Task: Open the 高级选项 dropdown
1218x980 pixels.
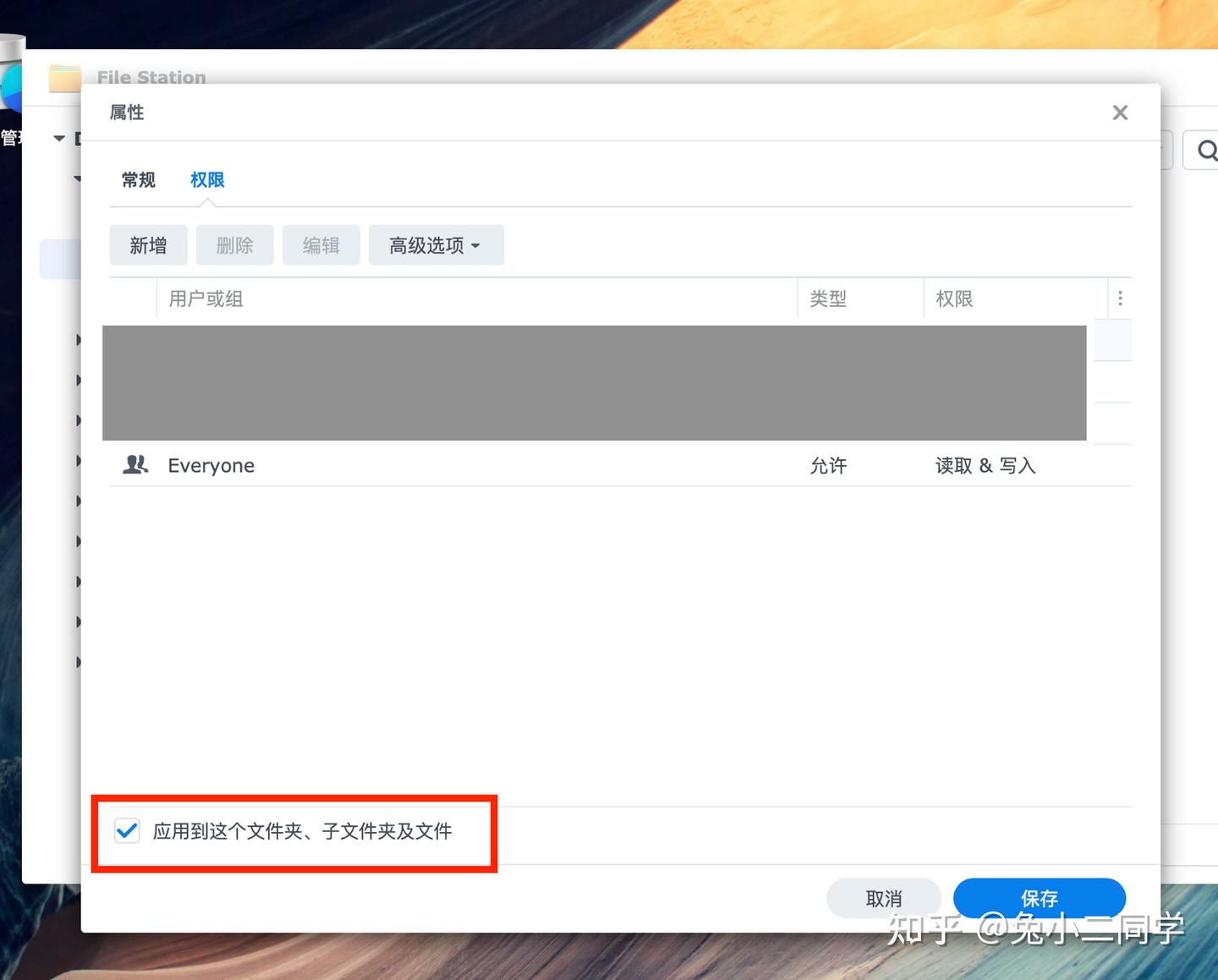Action: (435, 244)
